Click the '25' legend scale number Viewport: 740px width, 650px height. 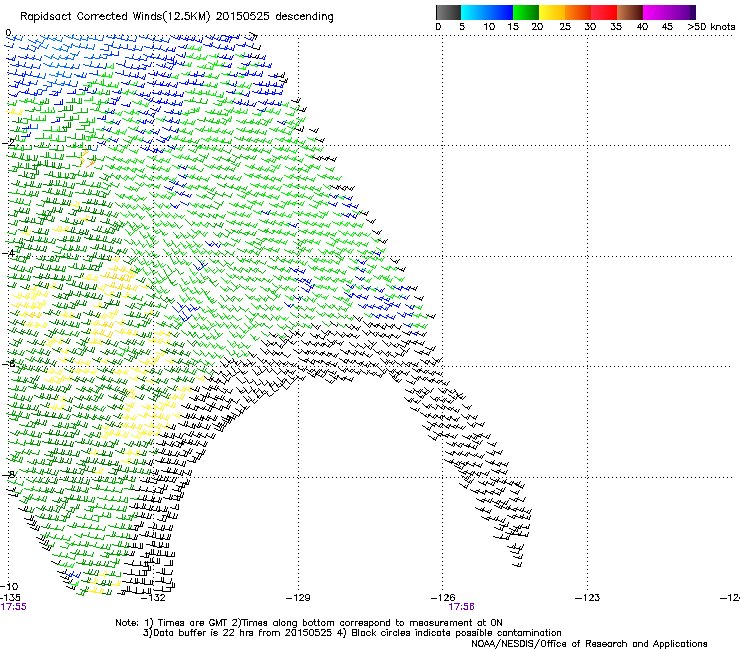pos(565,27)
